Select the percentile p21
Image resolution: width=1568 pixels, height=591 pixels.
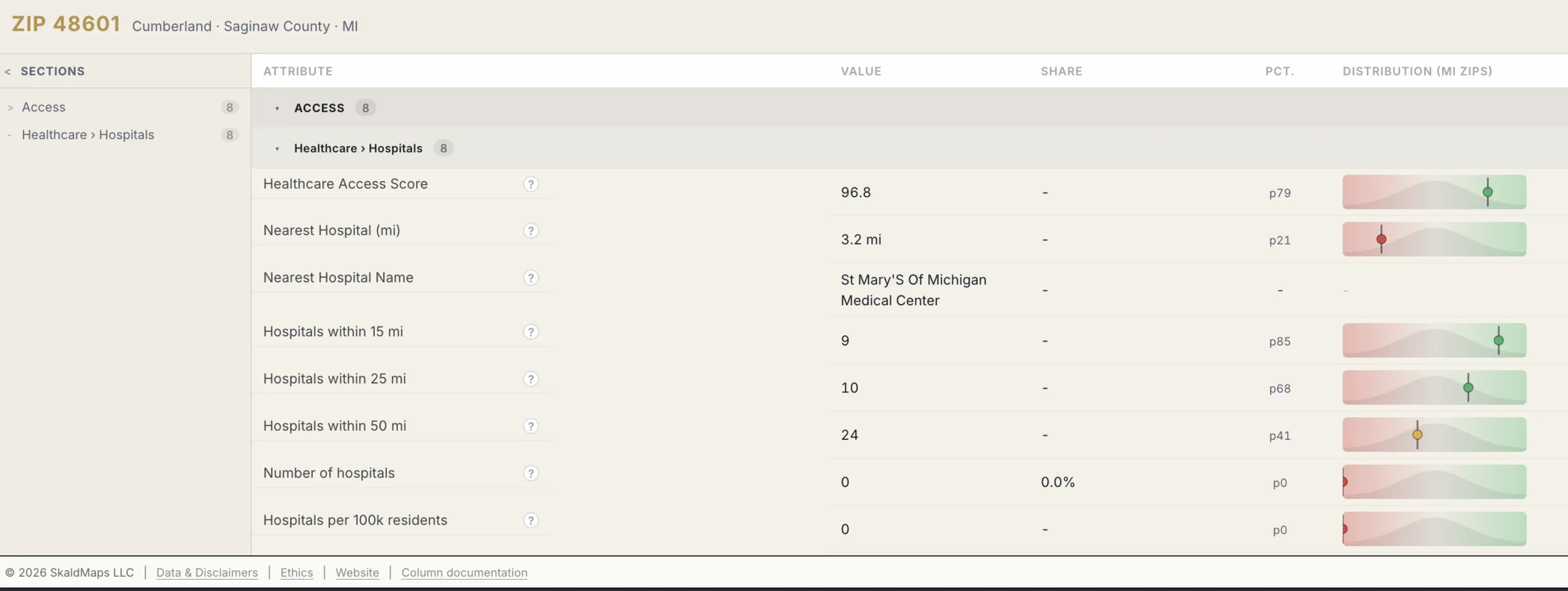click(1279, 240)
